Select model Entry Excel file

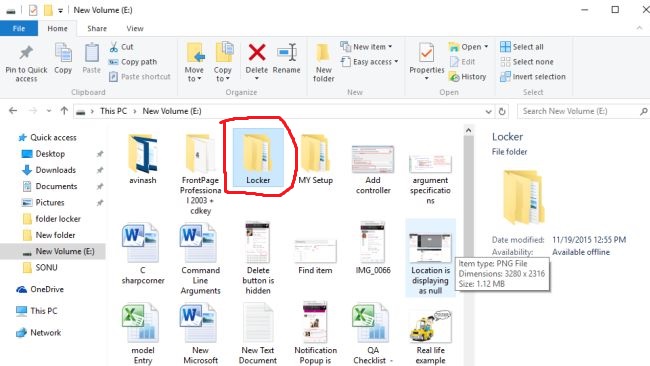[143, 334]
